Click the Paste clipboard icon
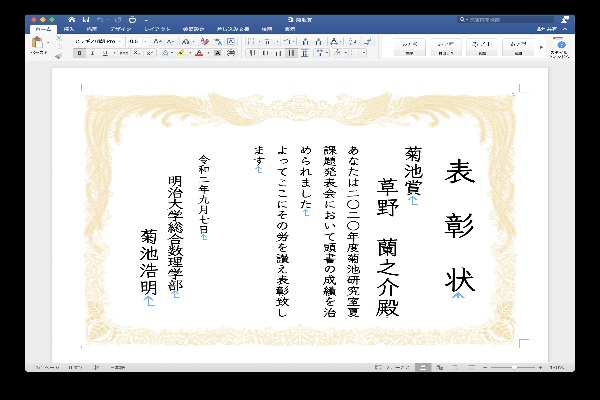 (37, 42)
